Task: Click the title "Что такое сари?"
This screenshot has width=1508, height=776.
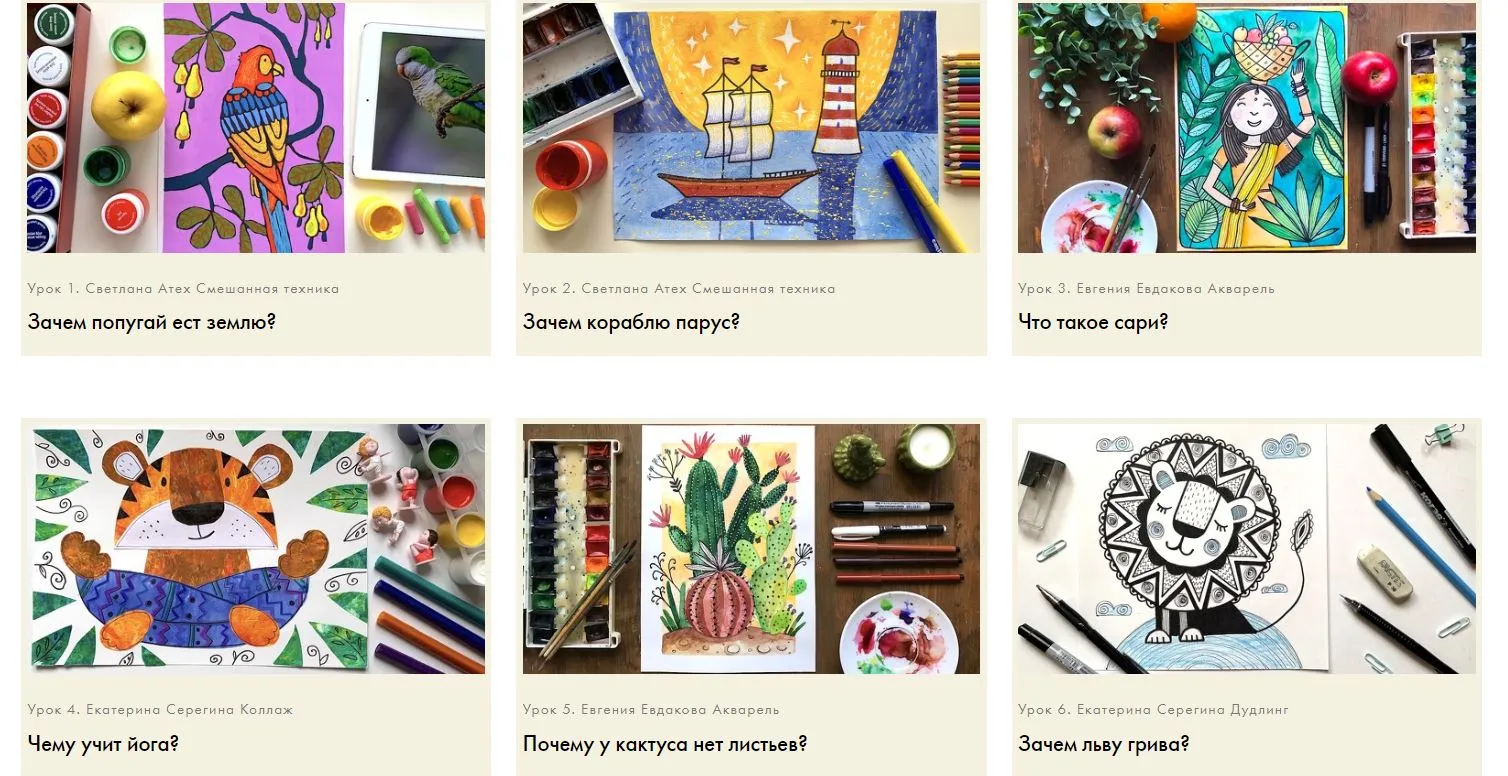Action: pos(1093,322)
